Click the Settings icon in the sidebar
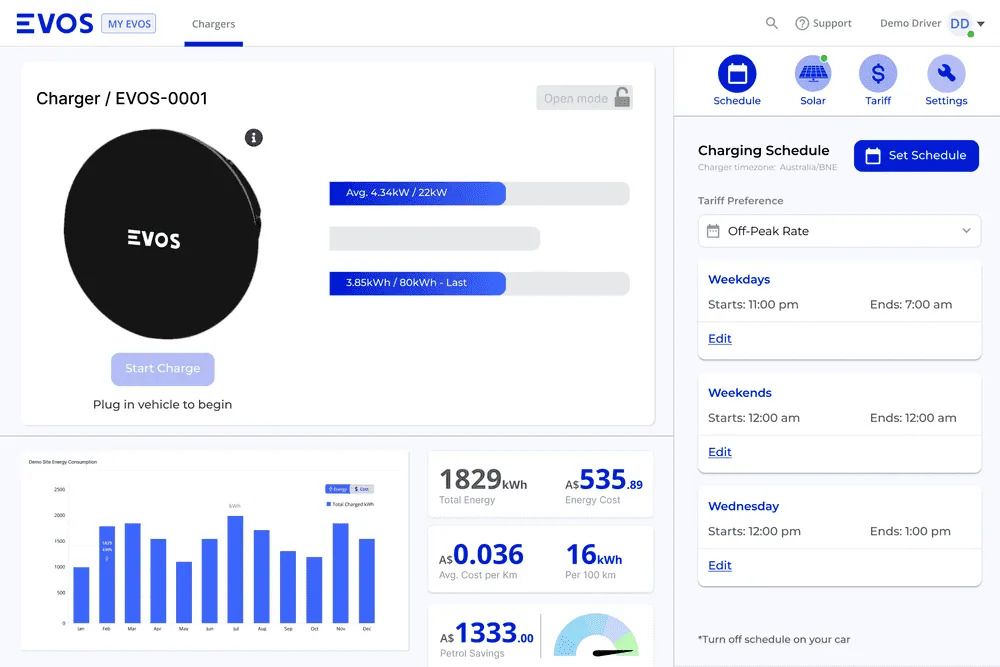The image size is (1000, 667). [944, 73]
